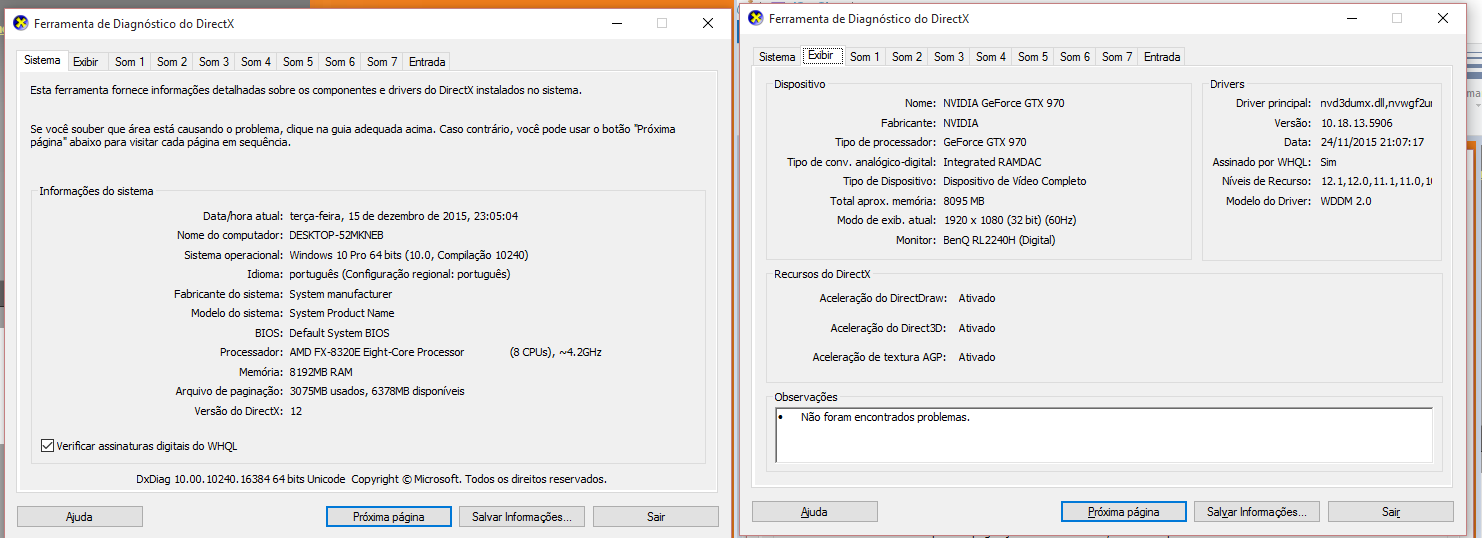
Task: Maximize the right DirectX diagnostic window
Action: [1397, 18]
